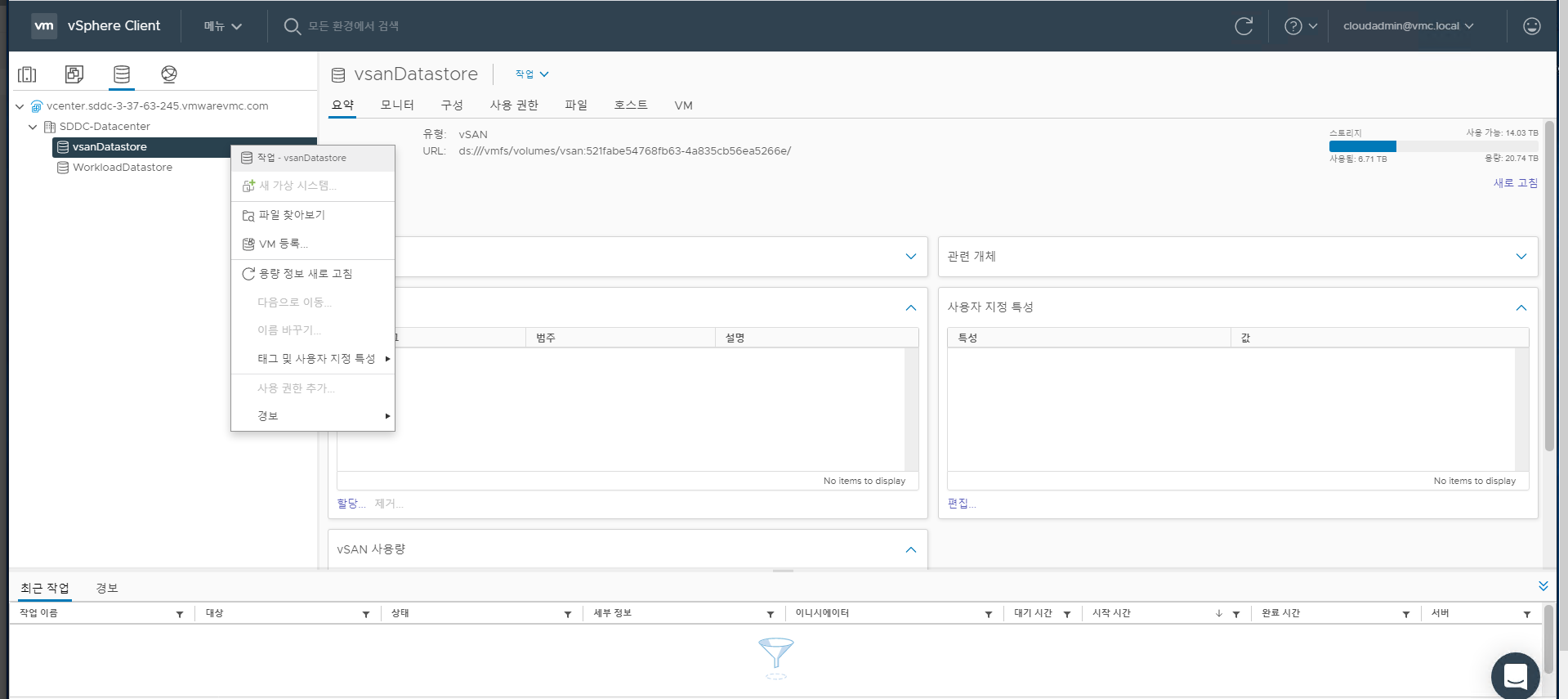1568x699 pixels.
Task: Open the Networking inventory view icon
Action: coord(169,74)
